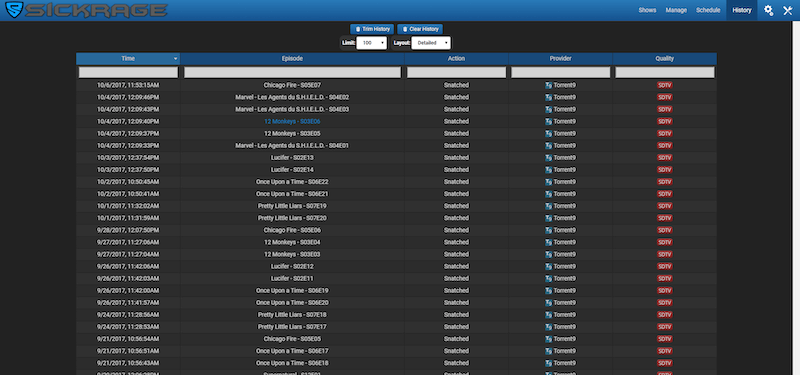Image resolution: width=800 pixels, height=375 pixels.
Task: Focus the Time column filter field
Action: pyautogui.click(x=128, y=72)
